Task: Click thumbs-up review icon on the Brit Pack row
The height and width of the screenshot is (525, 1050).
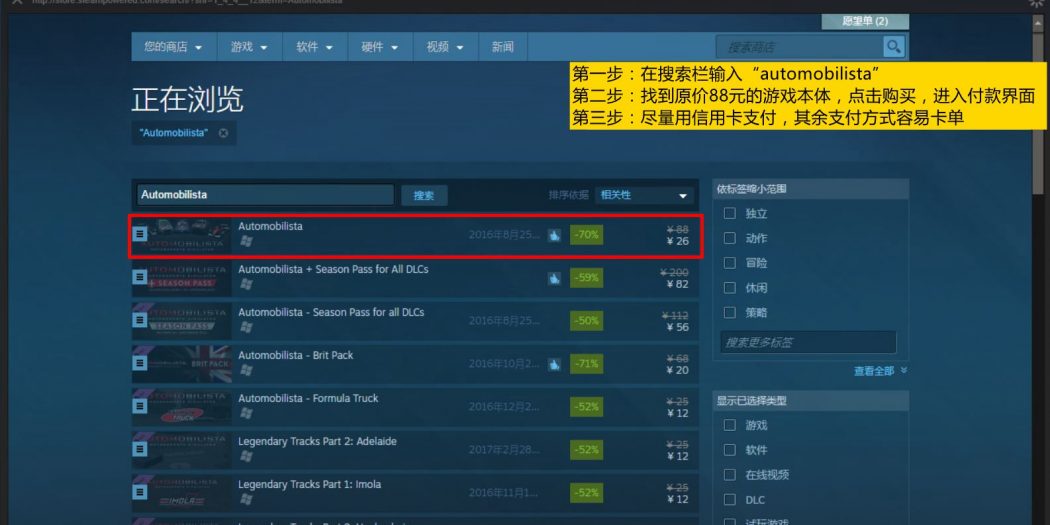Action: (x=554, y=364)
